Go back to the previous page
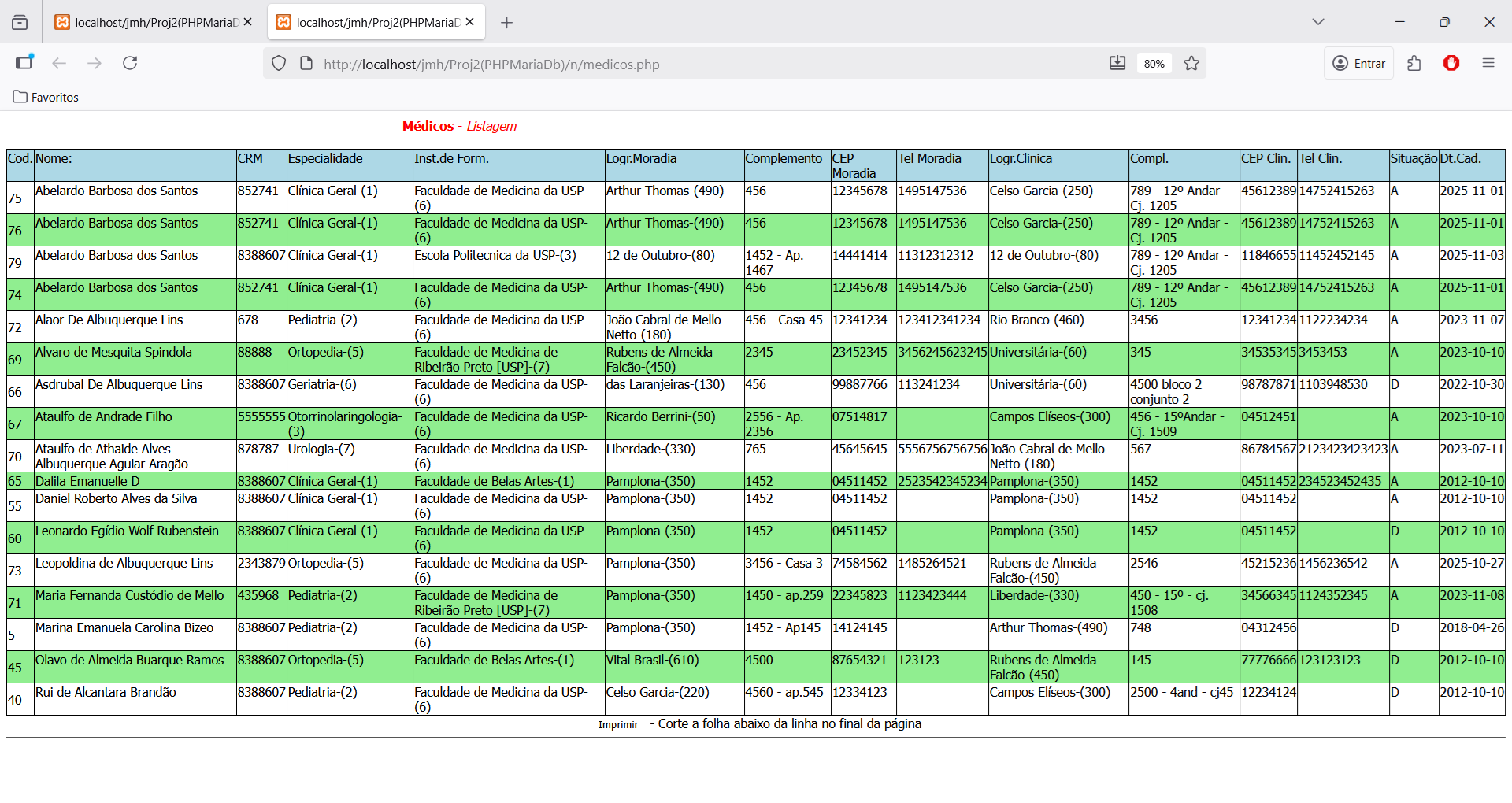1512x803 pixels. click(x=59, y=63)
